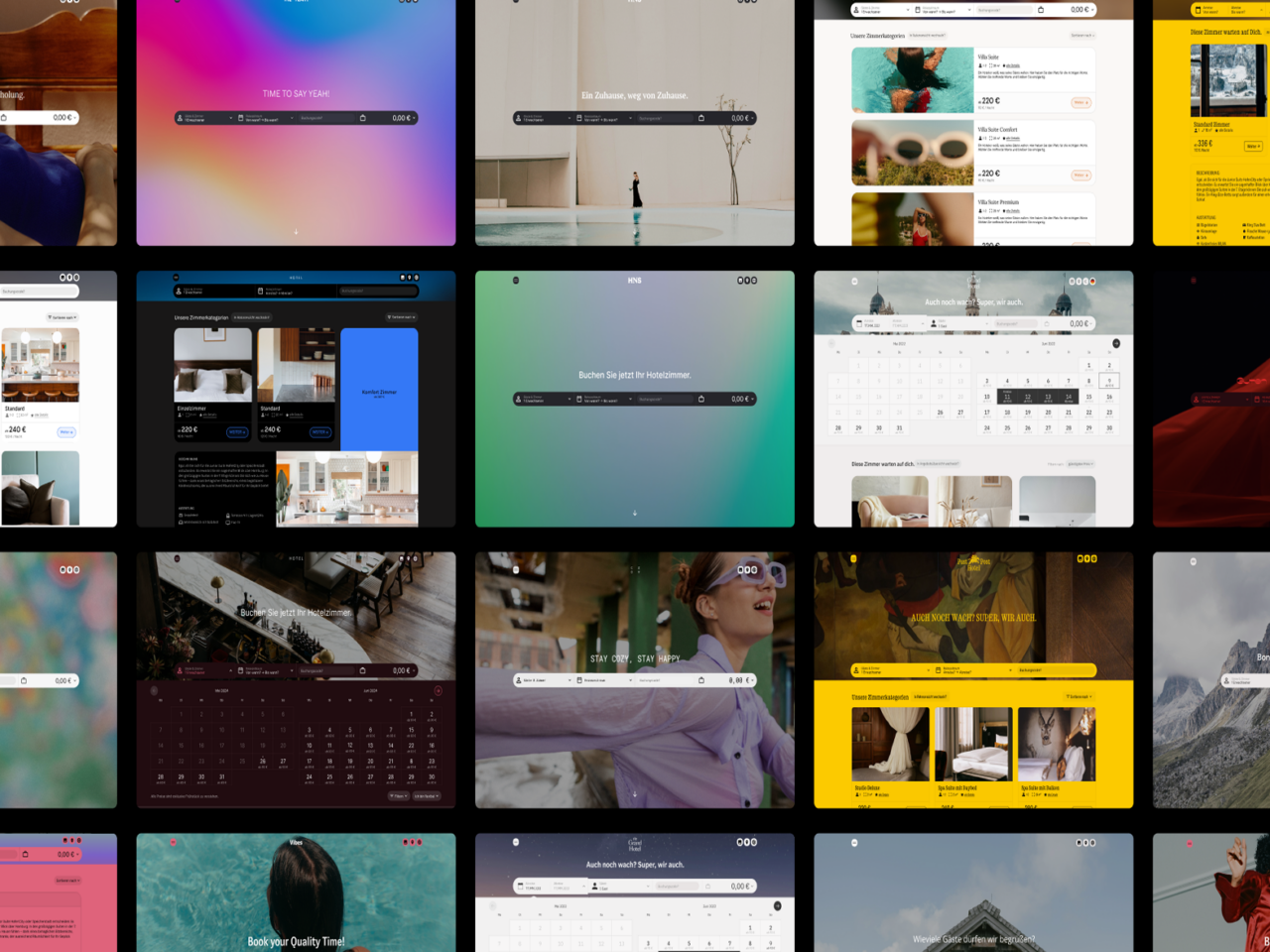Expand the guests dropdown in the "STAY COZY" booking bar
Viewport: 1270px width, 952px height.
coord(542,680)
